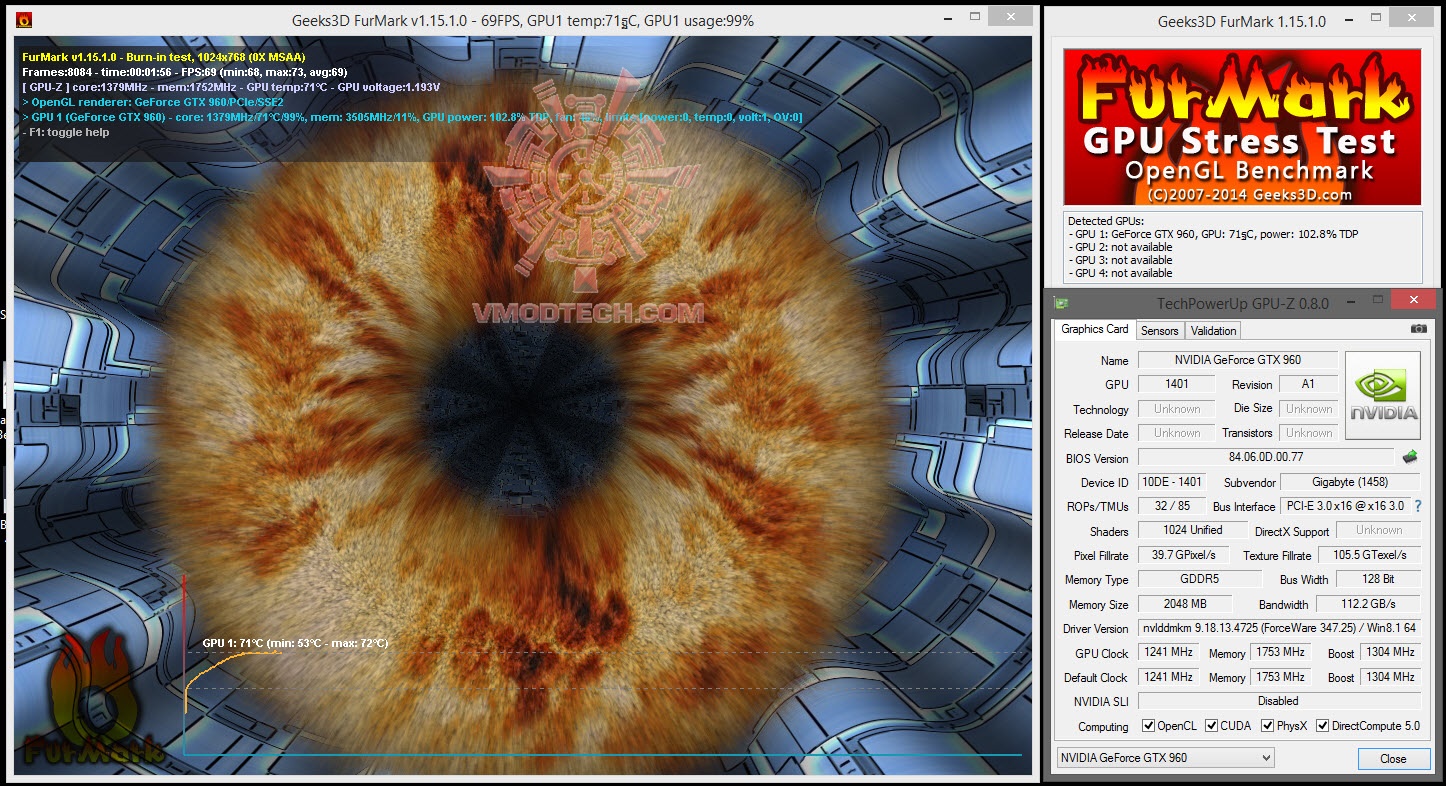Click the Boost value in the GPU Clock row
The height and width of the screenshot is (786, 1446).
[x=1389, y=653]
